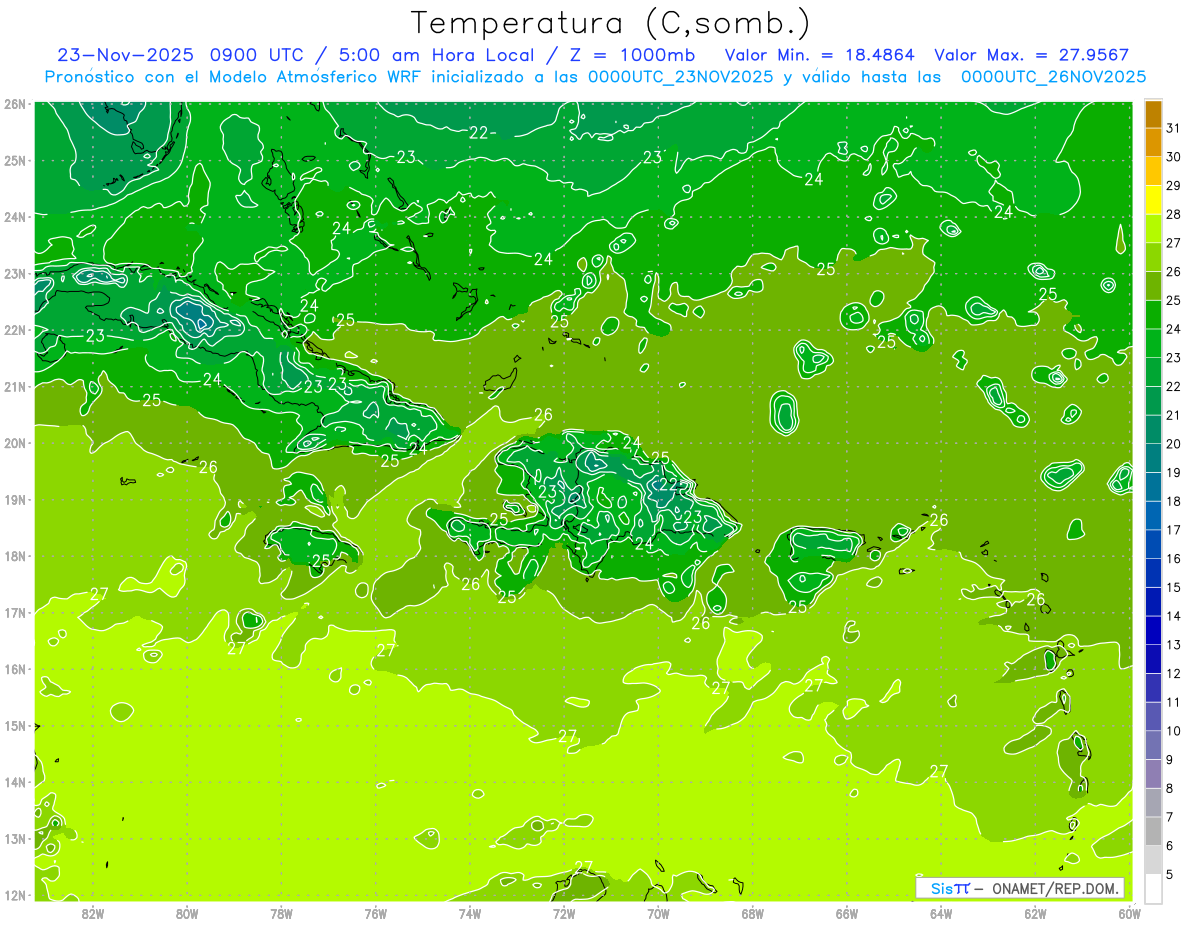Click '0000UTC_26NOV2025' valid-until time text
The width and height of the screenshot is (1200, 927).
pos(1053,77)
